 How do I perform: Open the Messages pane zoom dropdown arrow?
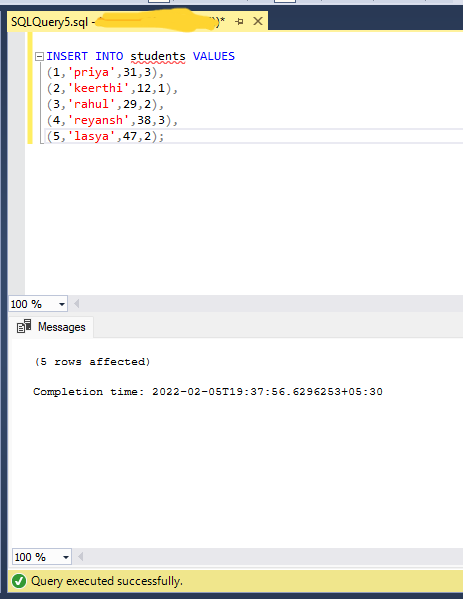66,557
